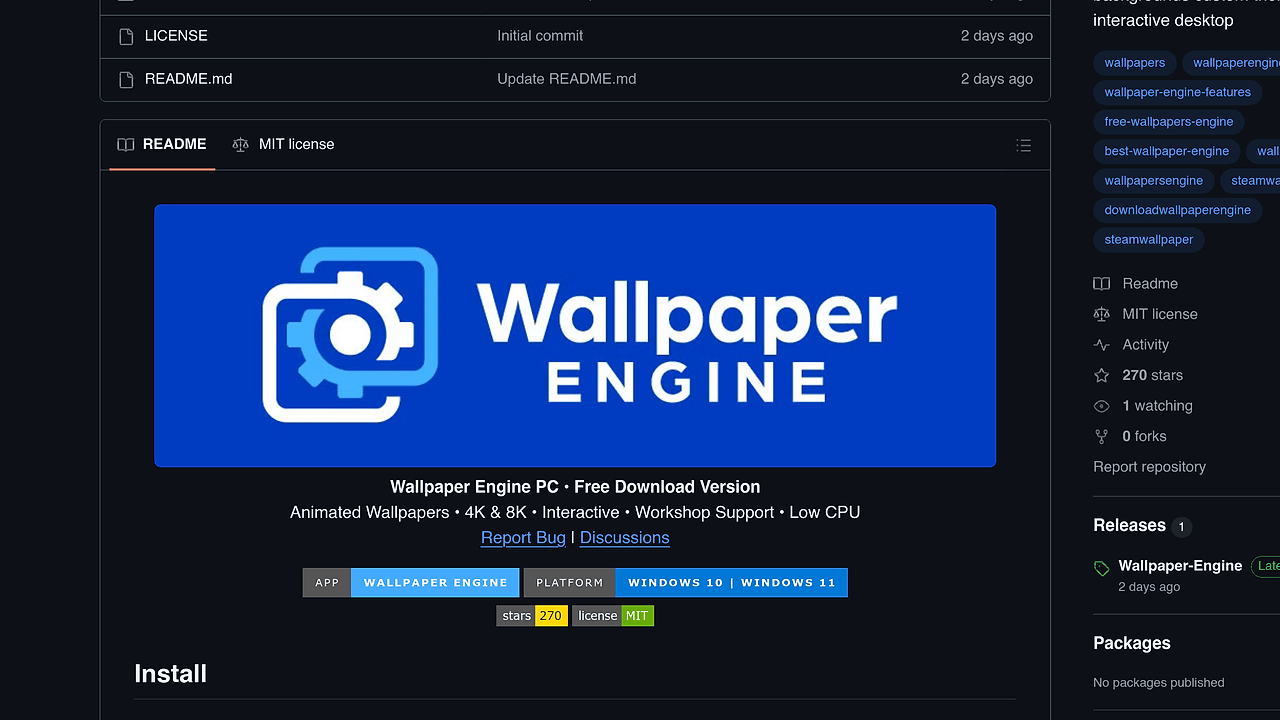Open the Wallpaper-Engine release
Viewport: 1280px width, 720px height.
pyautogui.click(x=1180, y=566)
